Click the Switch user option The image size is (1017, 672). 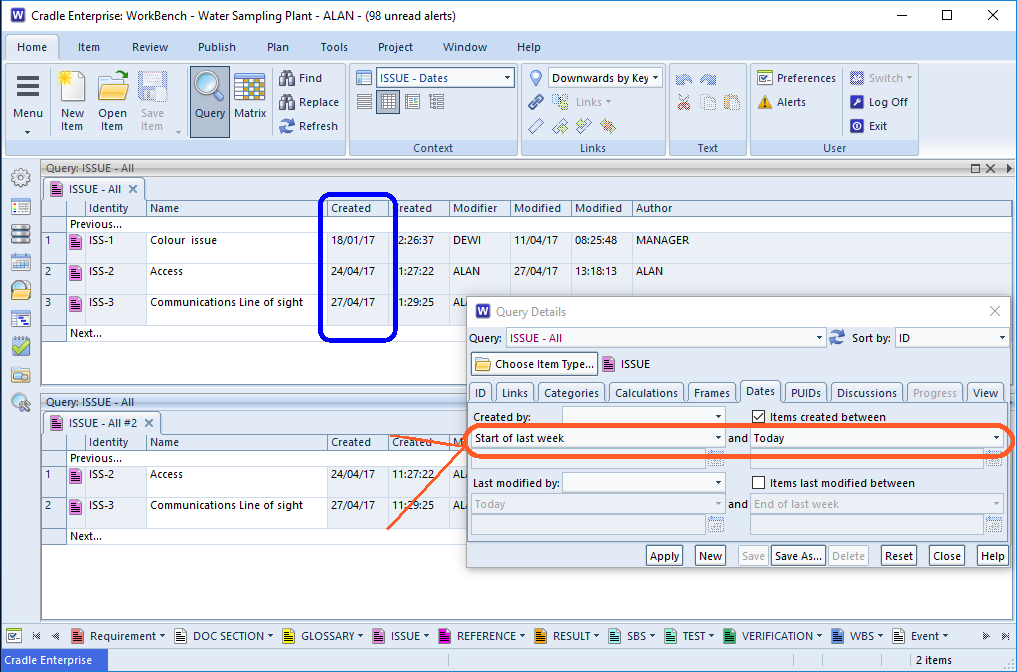pos(881,78)
